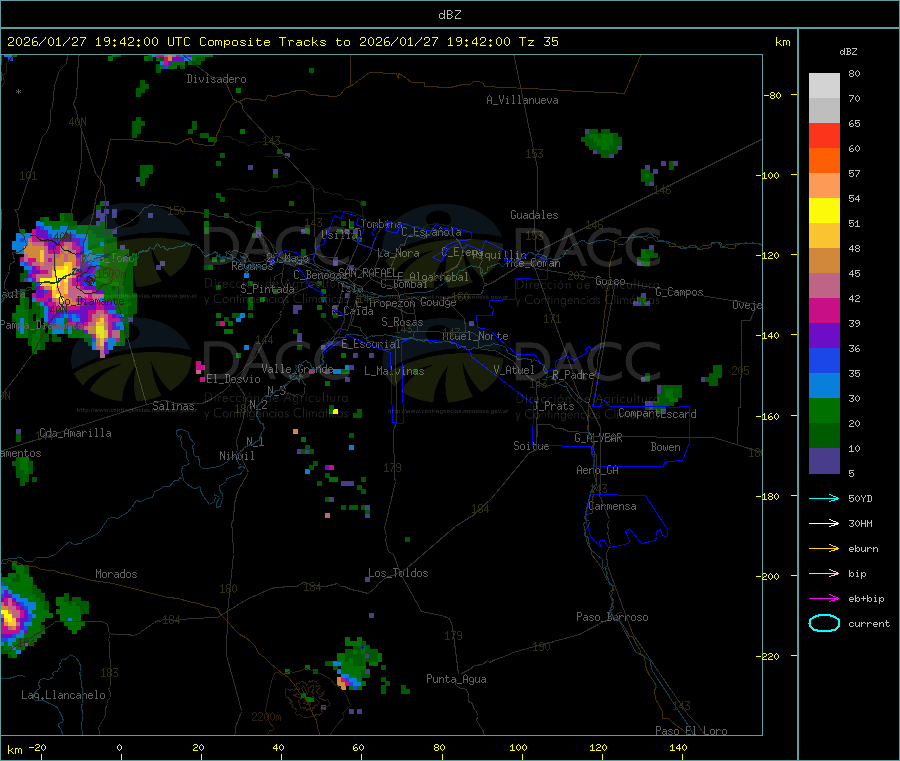
Task: Click the Aero_GA map label
Action: pos(598,470)
